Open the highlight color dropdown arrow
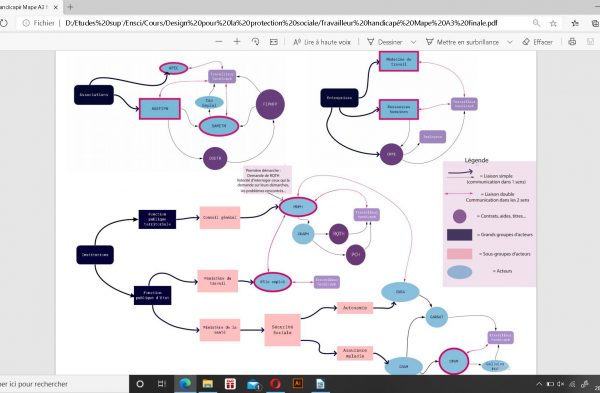The height and width of the screenshot is (393, 600). click(x=510, y=42)
